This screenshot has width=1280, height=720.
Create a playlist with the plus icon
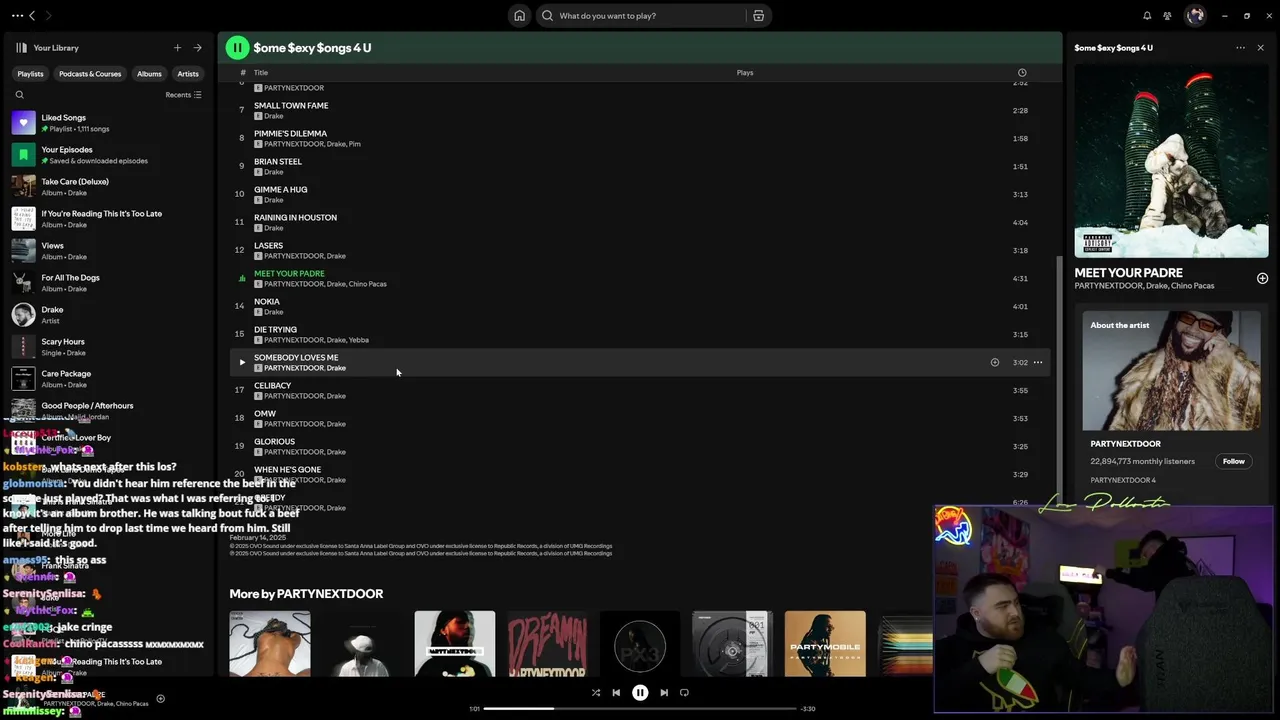[x=177, y=48]
